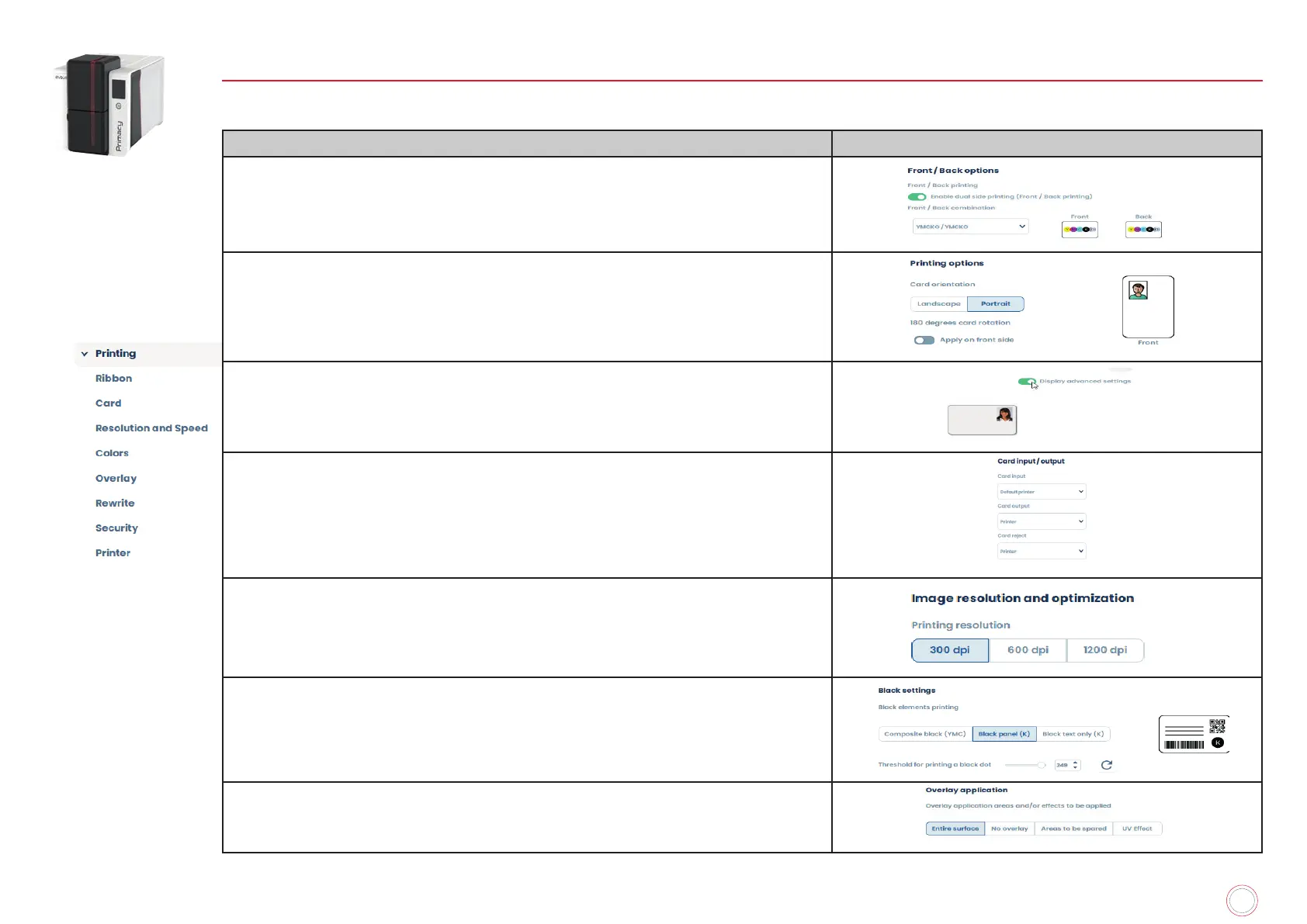Open the Overlay sidebar item
The height and width of the screenshot is (924, 1307).
pyautogui.click(x=116, y=479)
